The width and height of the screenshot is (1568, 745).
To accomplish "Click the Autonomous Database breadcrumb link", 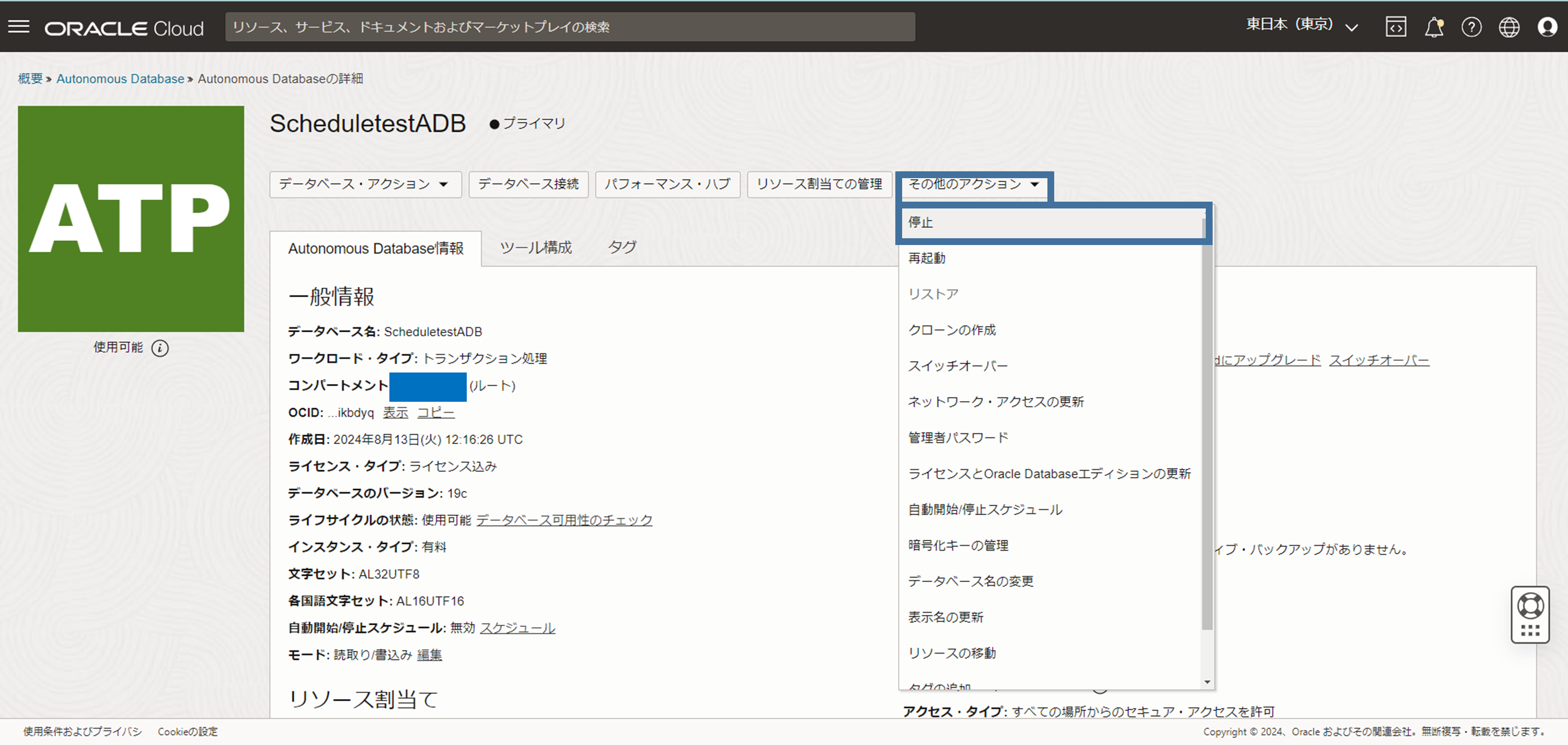I will tap(120, 78).
